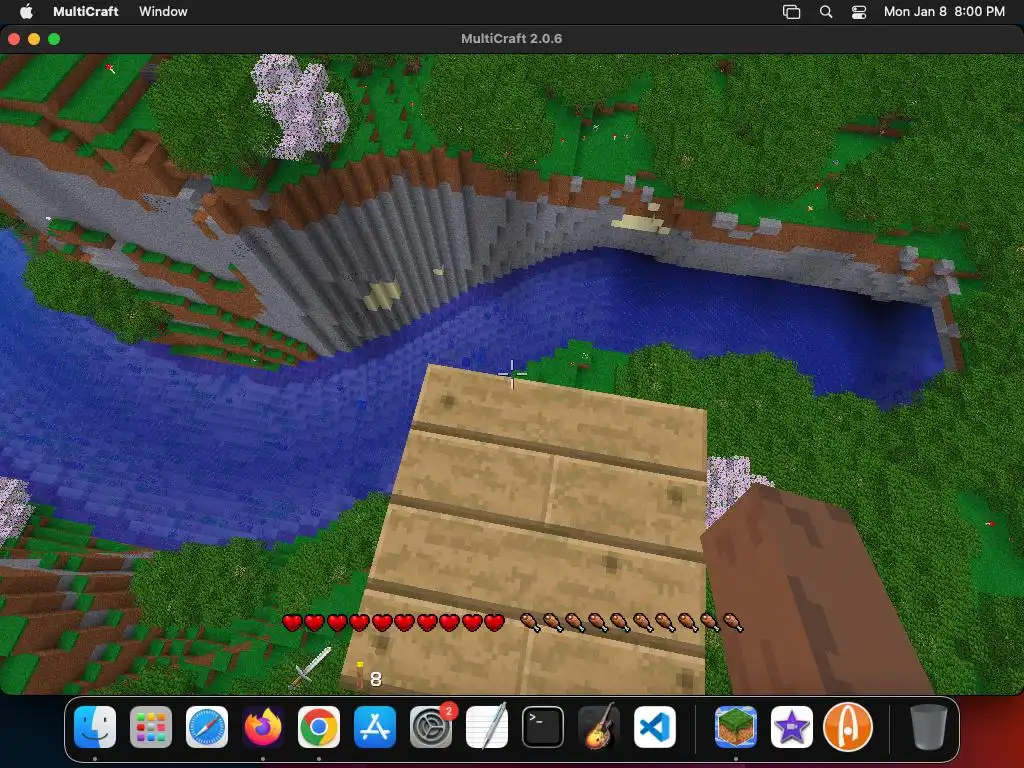The width and height of the screenshot is (1024, 768).
Task: Open Visual Studio Code from the Dock
Action: [x=655, y=727]
